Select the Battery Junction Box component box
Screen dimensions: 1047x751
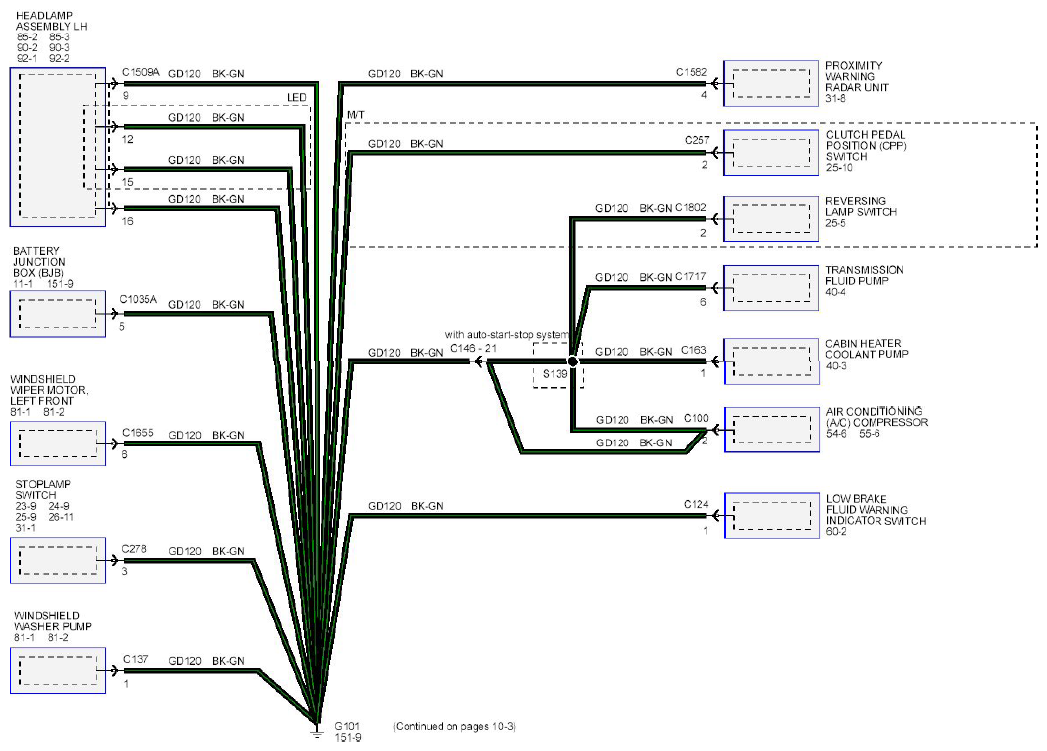57,314
